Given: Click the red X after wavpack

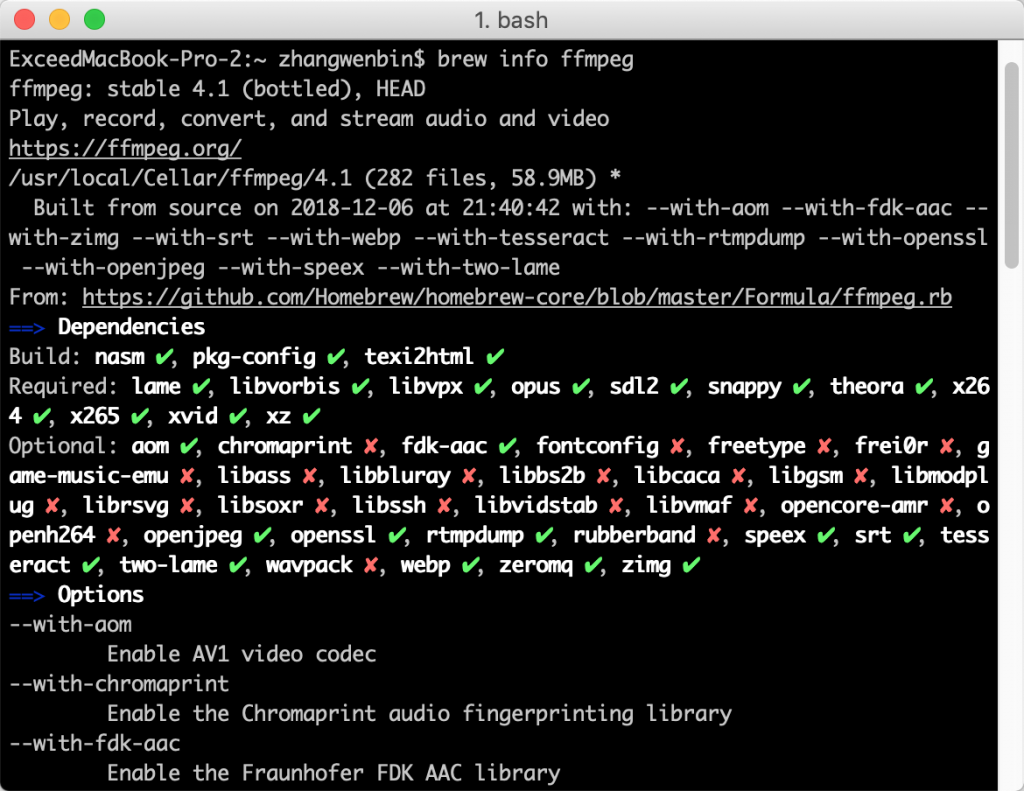Looking at the screenshot, I should tap(371, 566).
